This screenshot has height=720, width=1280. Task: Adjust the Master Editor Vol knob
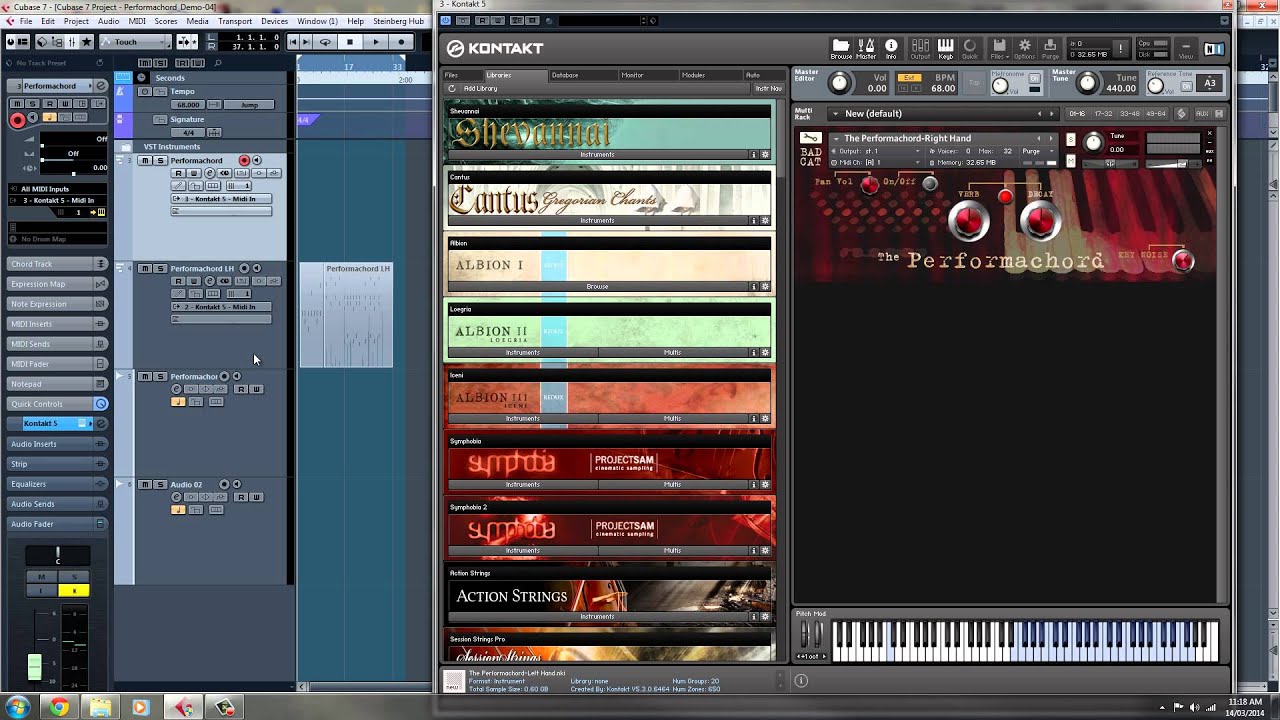click(x=839, y=84)
